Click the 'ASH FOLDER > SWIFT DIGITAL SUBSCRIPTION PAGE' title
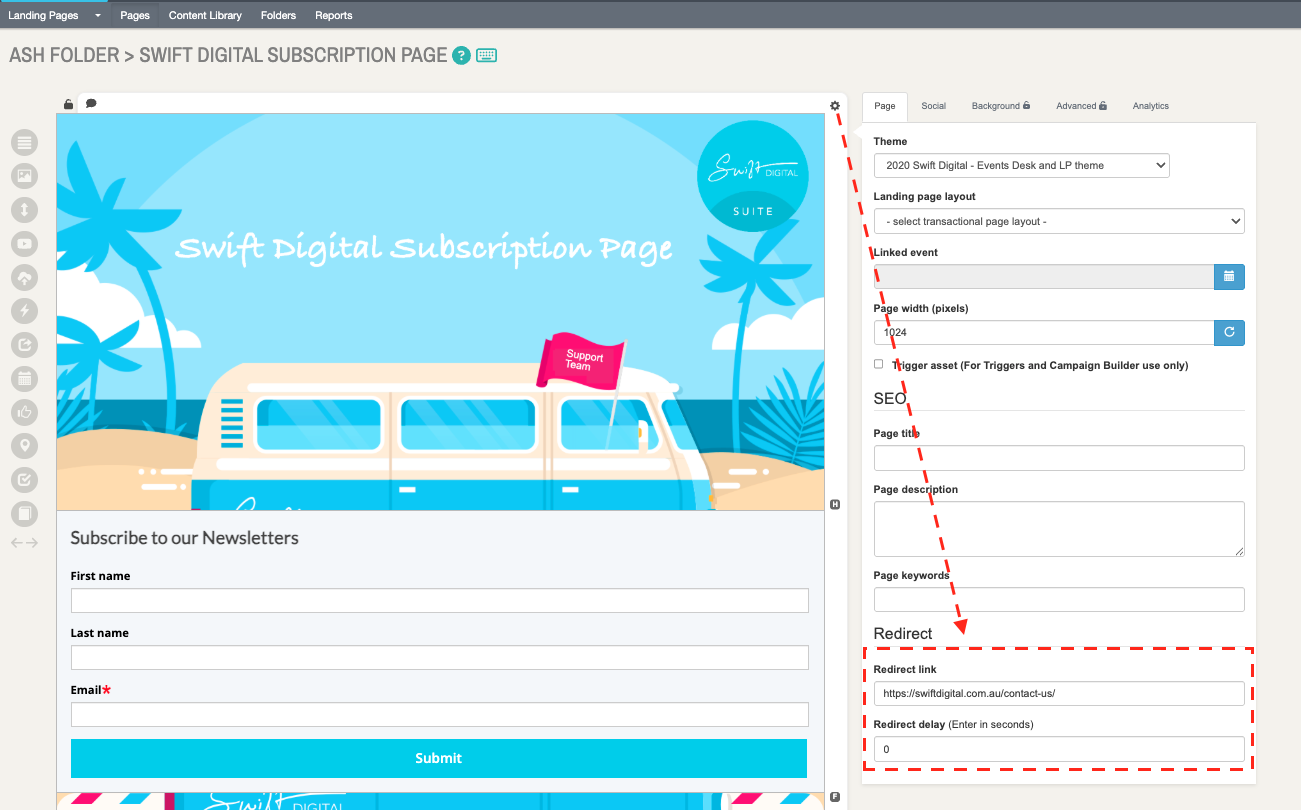 [228, 55]
